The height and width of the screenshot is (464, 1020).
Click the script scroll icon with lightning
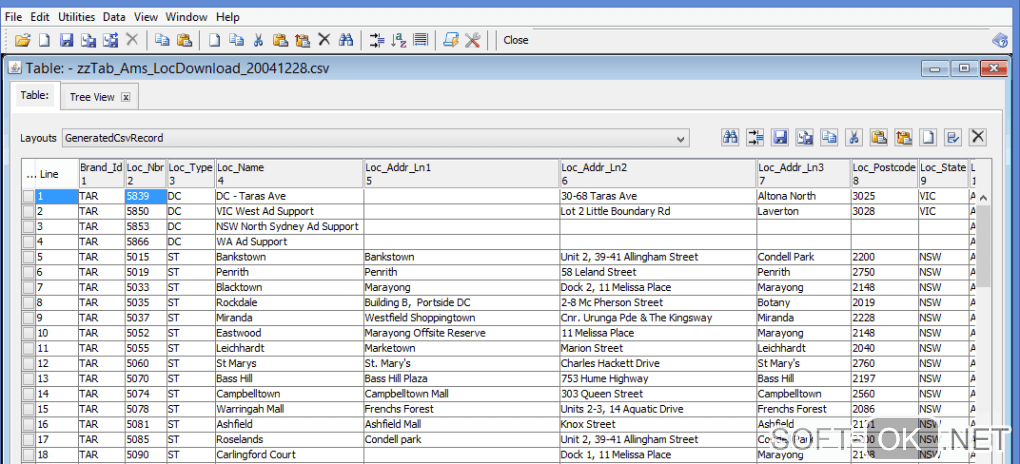coord(451,40)
